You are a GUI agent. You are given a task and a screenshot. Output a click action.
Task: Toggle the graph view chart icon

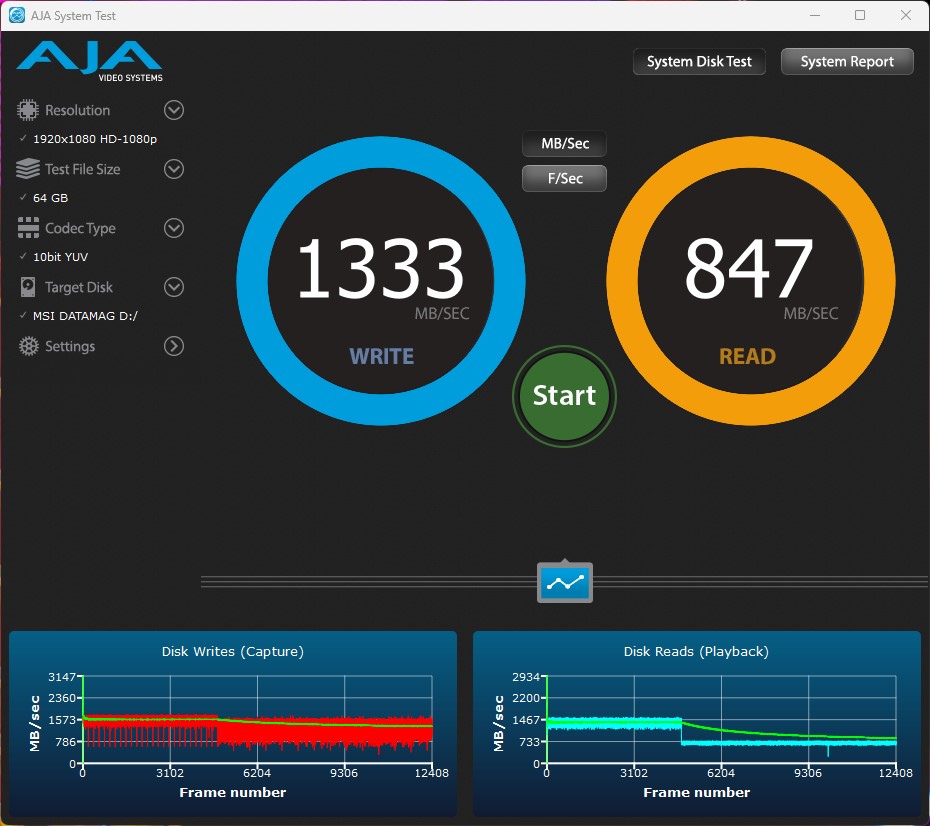[x=565, y=582]
